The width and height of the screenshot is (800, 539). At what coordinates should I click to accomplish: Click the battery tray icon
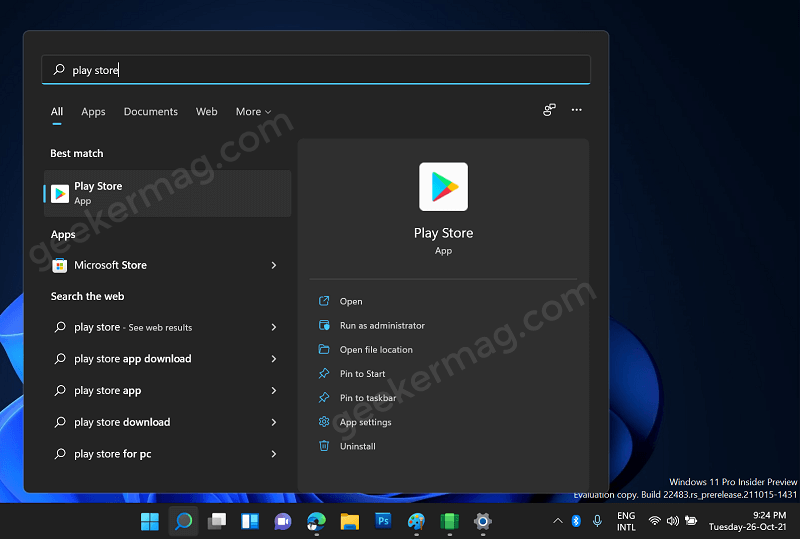pyautogui.click(x=691, y=521)
